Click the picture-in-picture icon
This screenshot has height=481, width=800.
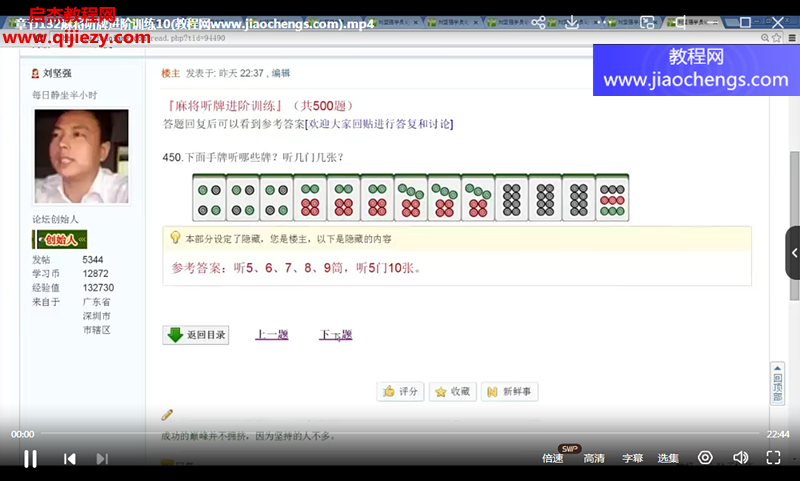[x=647, y=22]
